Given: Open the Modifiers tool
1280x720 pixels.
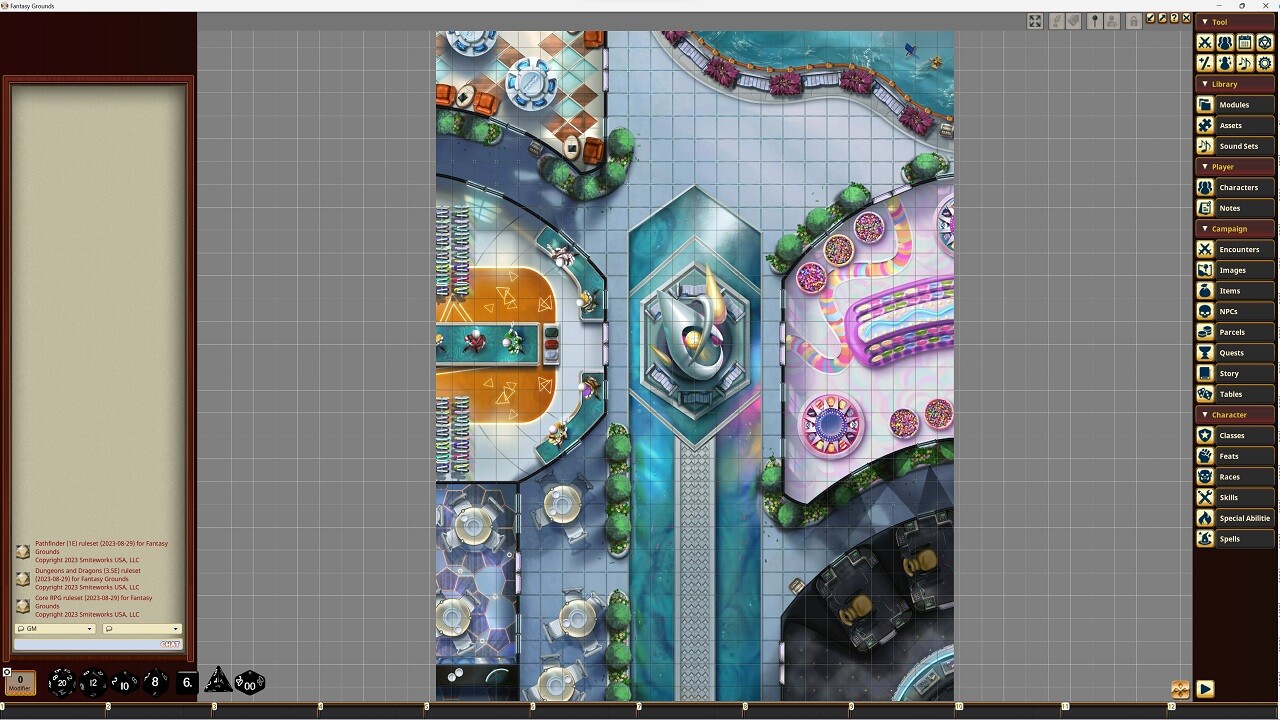Looking at the screenshot, I should 1204,62.
